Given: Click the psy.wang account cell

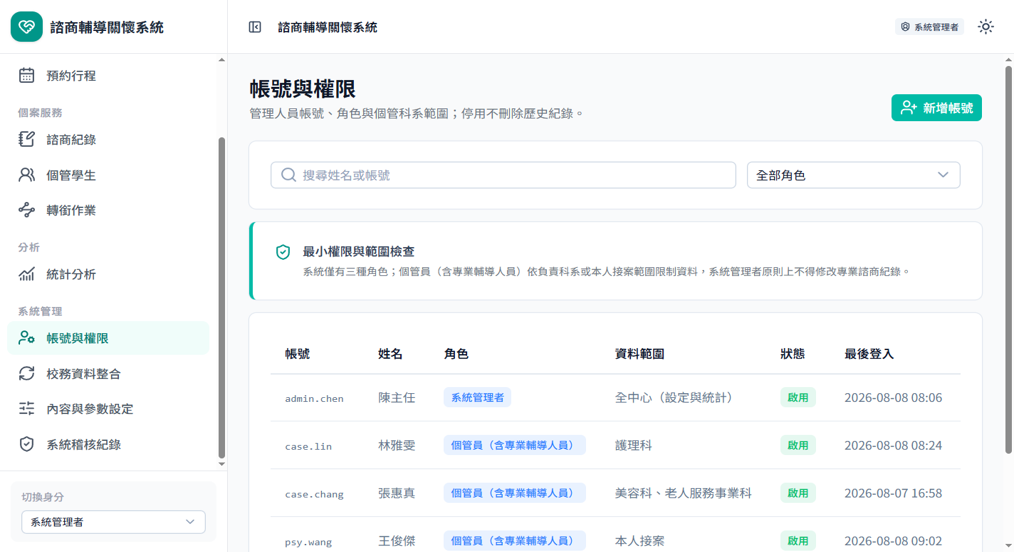Looking at the screenshot, I should pyautogui.click(x=308, y=542).
